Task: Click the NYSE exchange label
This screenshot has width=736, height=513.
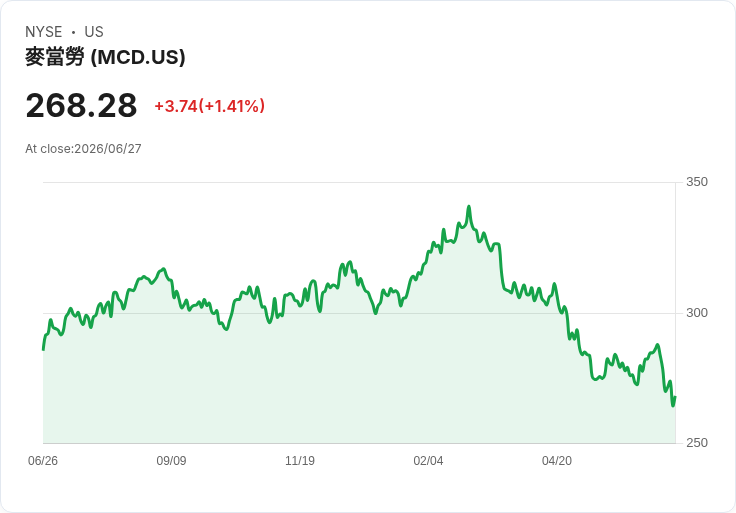Action: tap(44, 32)
